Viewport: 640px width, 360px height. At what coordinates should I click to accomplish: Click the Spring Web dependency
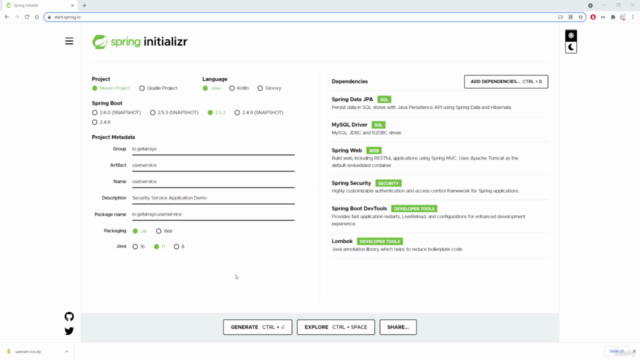pyautogui.click(x=440, y=158)
